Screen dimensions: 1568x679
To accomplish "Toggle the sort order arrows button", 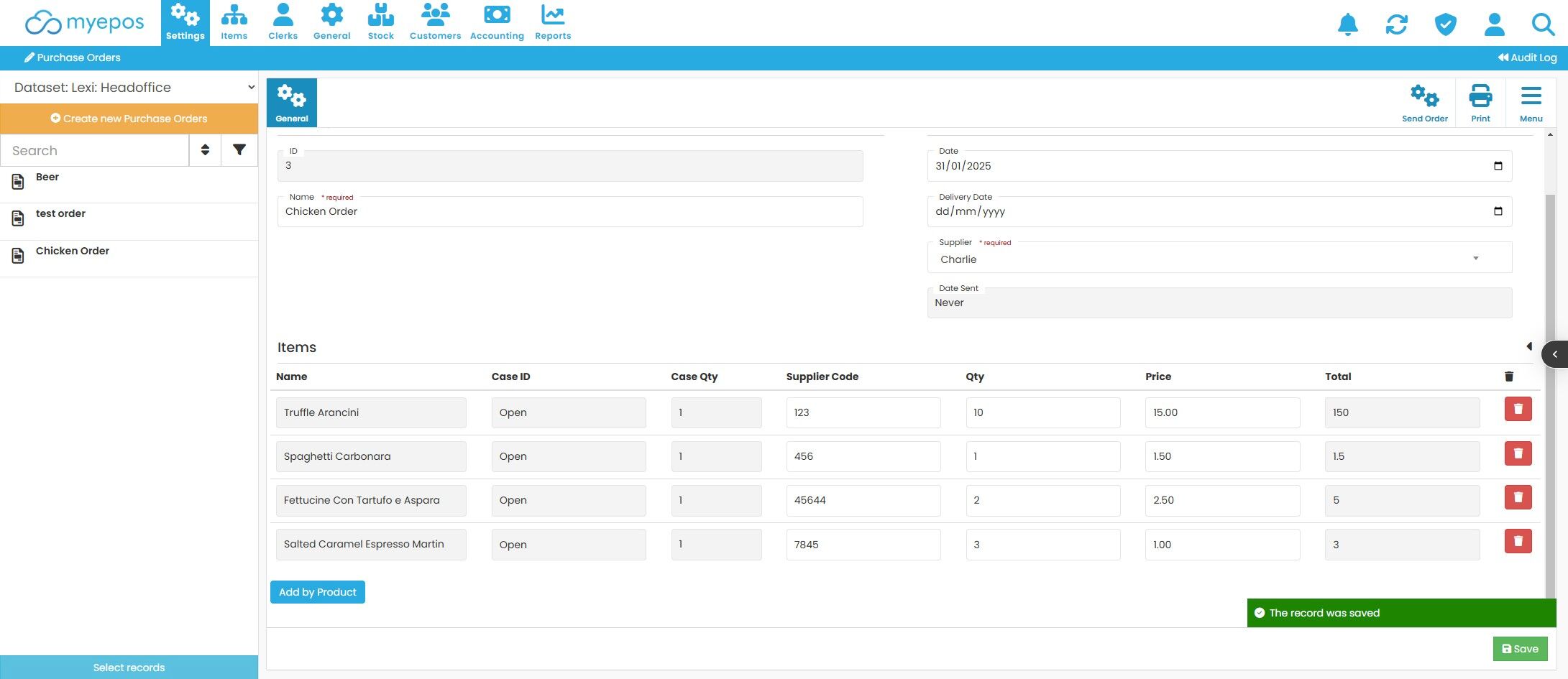I will coord(205,150).
